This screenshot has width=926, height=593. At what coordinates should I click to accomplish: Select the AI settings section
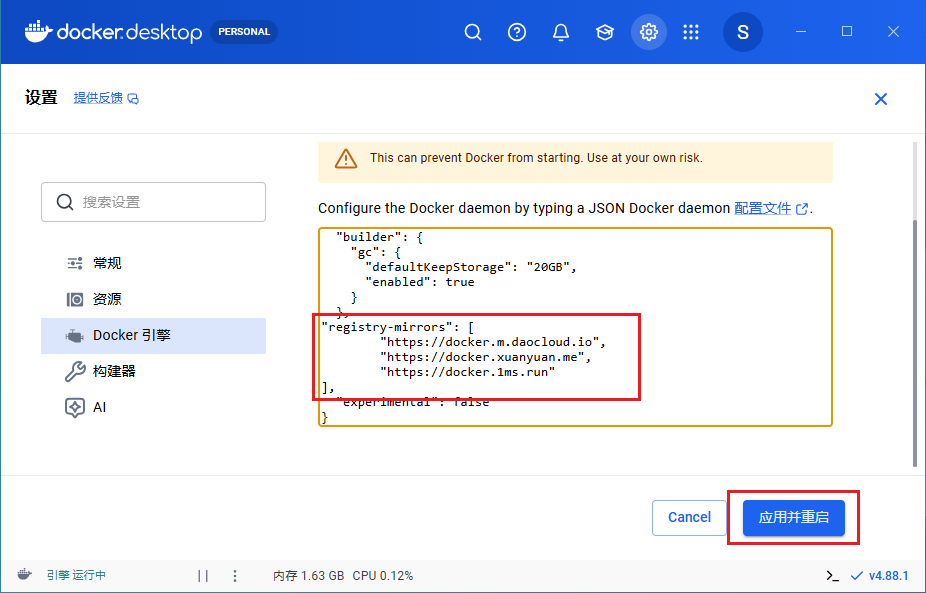click(x=154, y=408)
